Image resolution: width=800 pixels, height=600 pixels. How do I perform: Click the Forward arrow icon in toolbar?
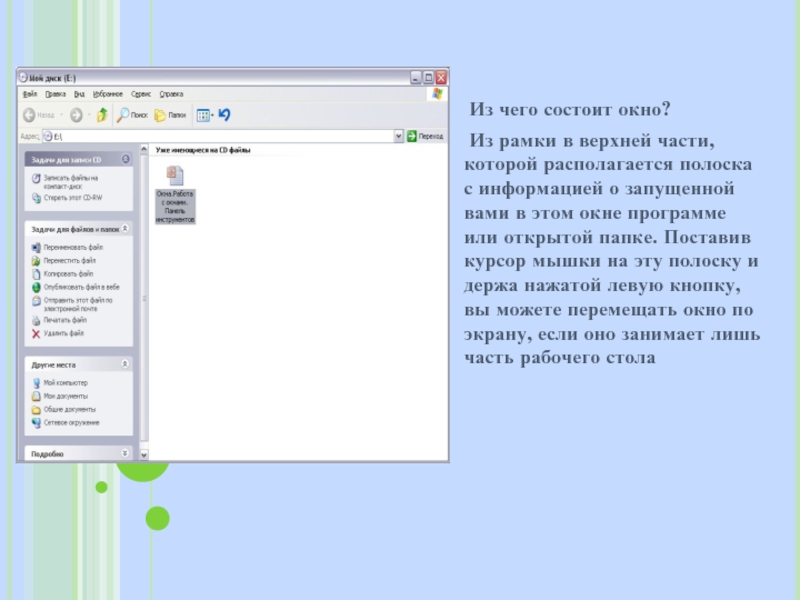tap(76, 115)
